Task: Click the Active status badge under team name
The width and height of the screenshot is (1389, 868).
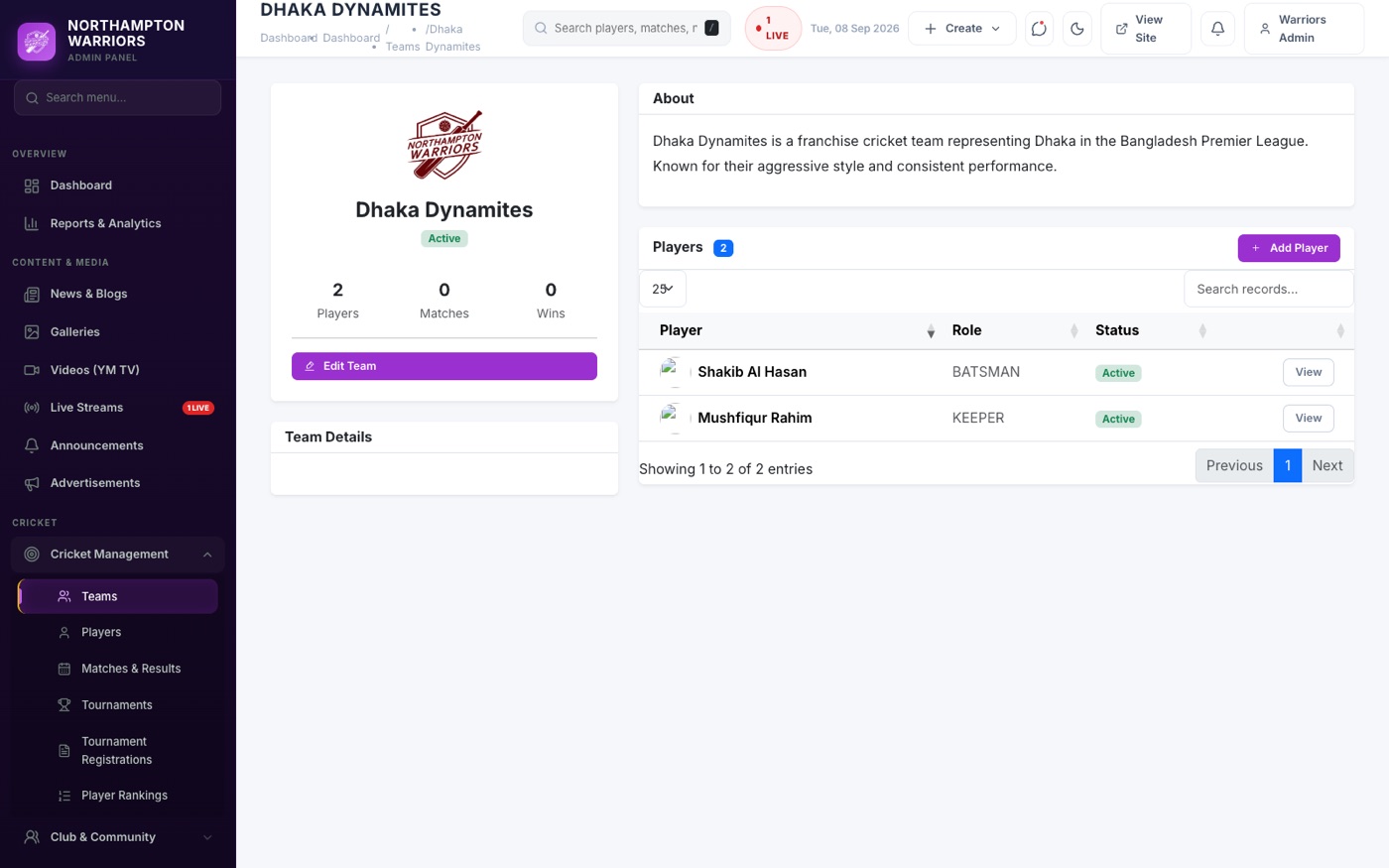Action: point(444,239)
